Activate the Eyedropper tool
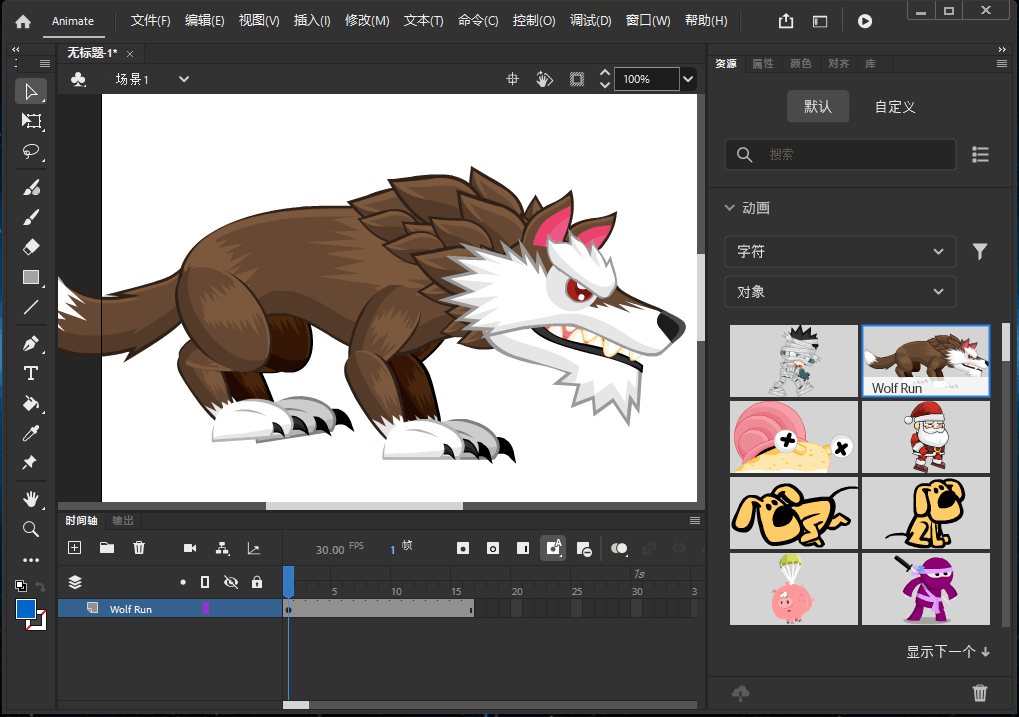The image size is (1019, 717). (x=31, y=433)
